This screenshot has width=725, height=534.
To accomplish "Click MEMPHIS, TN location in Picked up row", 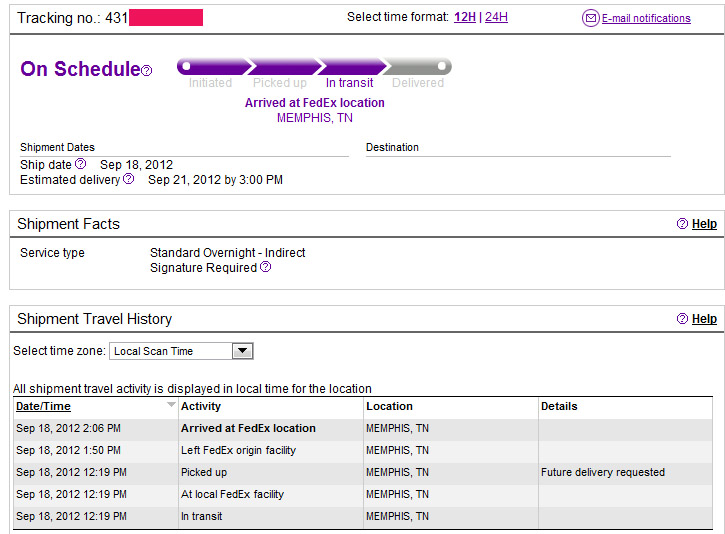I will (x=398, y=472).
